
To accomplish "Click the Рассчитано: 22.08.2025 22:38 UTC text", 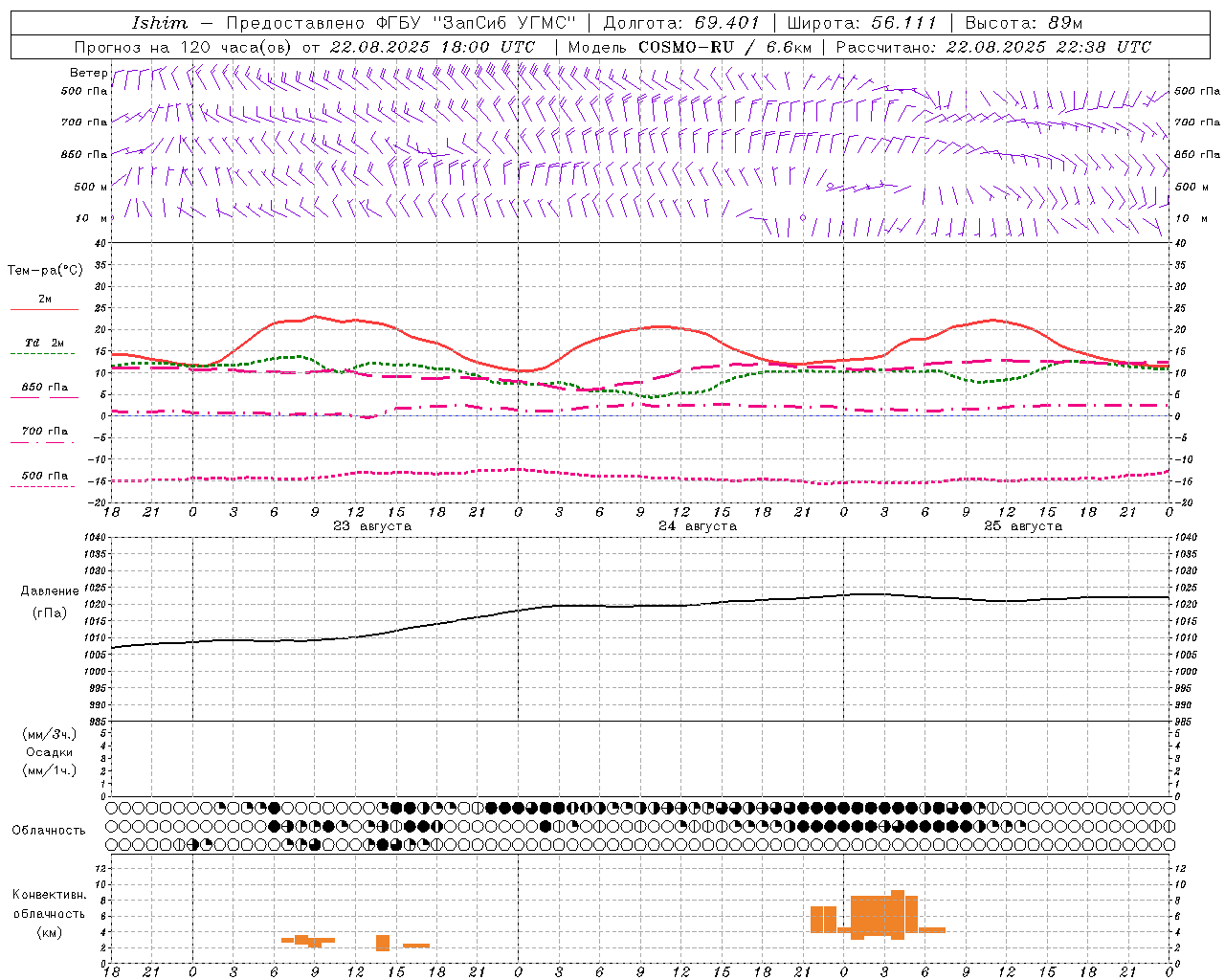I will click(x=993, y=47).
